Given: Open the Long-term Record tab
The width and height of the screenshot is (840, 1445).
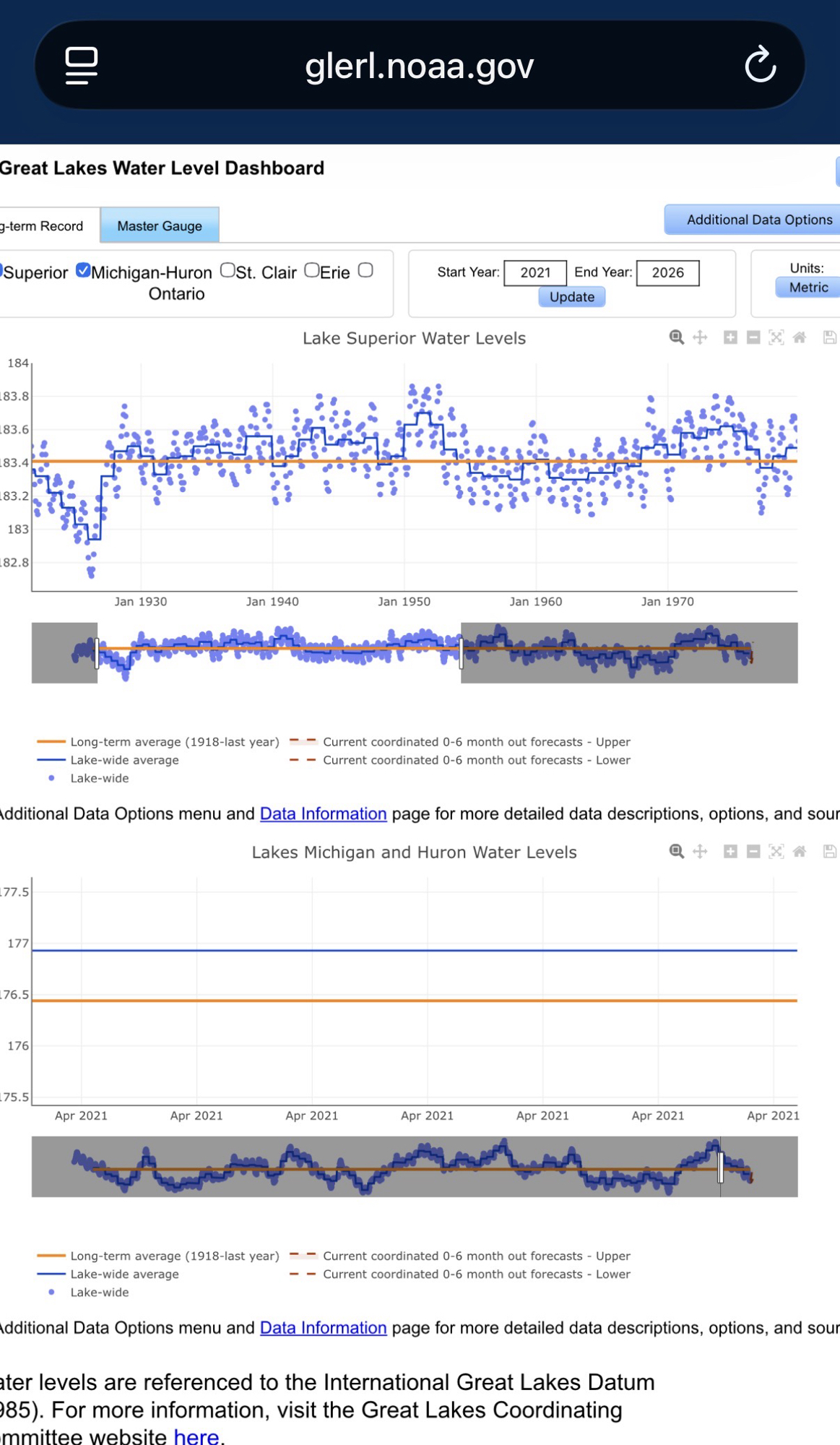Looking at the screenshot, I should tap(45, 226).
